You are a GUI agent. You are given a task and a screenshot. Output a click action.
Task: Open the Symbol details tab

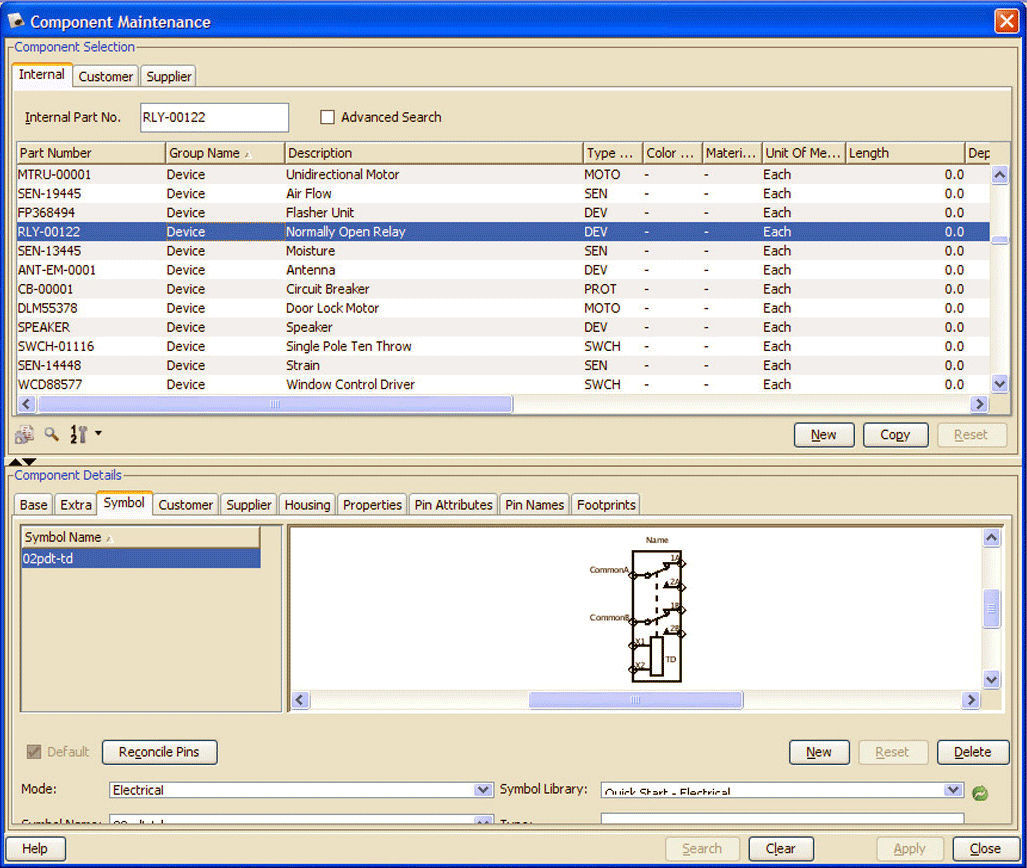click(124, 502)
